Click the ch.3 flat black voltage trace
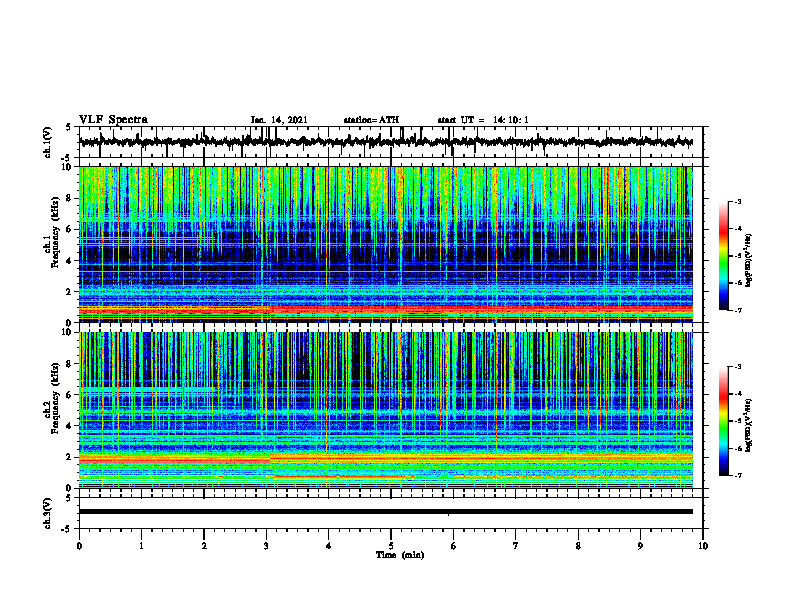 click(x=386, y=512)
